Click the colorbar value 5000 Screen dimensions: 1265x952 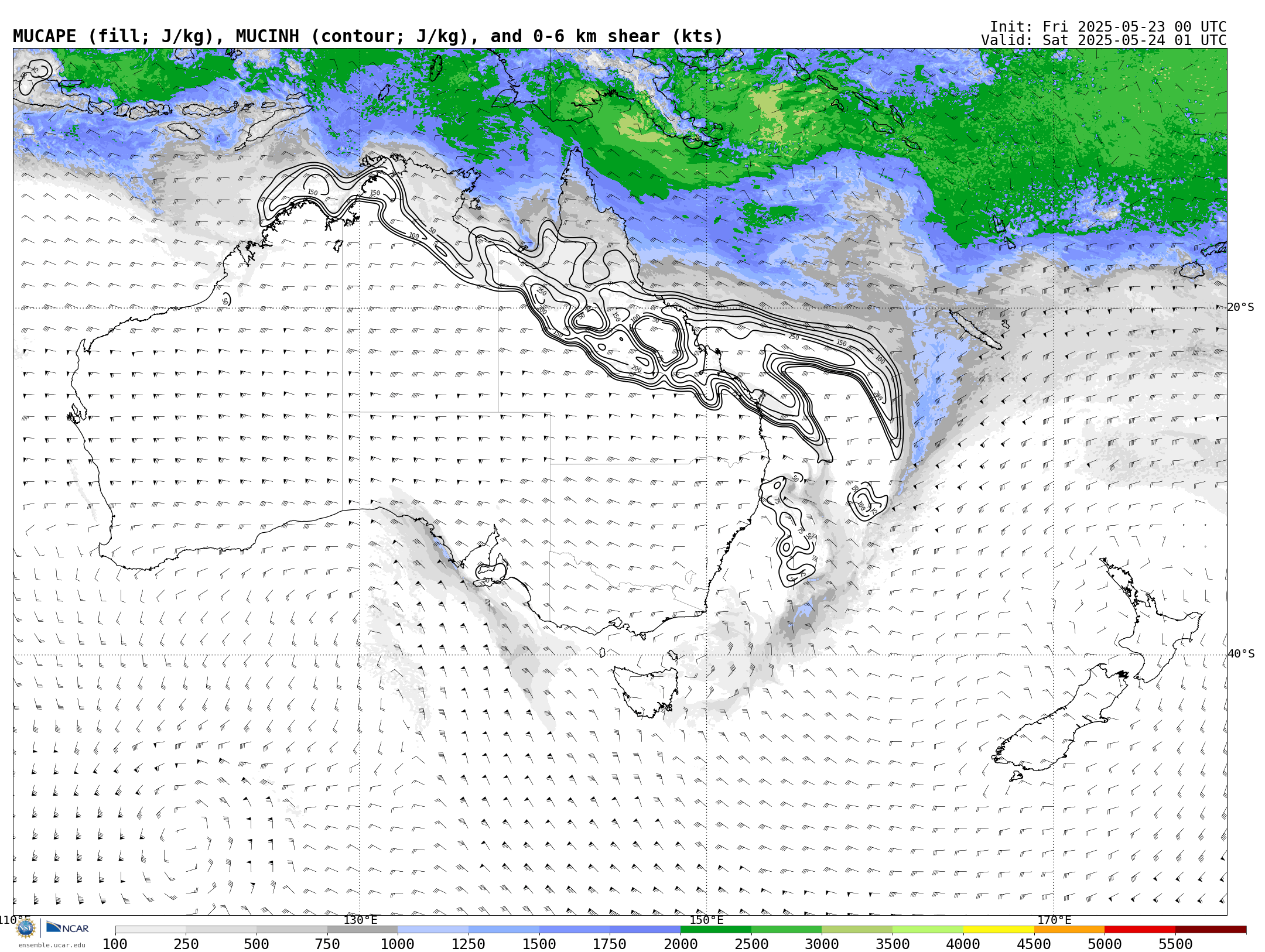click(x=1105, y=944)
